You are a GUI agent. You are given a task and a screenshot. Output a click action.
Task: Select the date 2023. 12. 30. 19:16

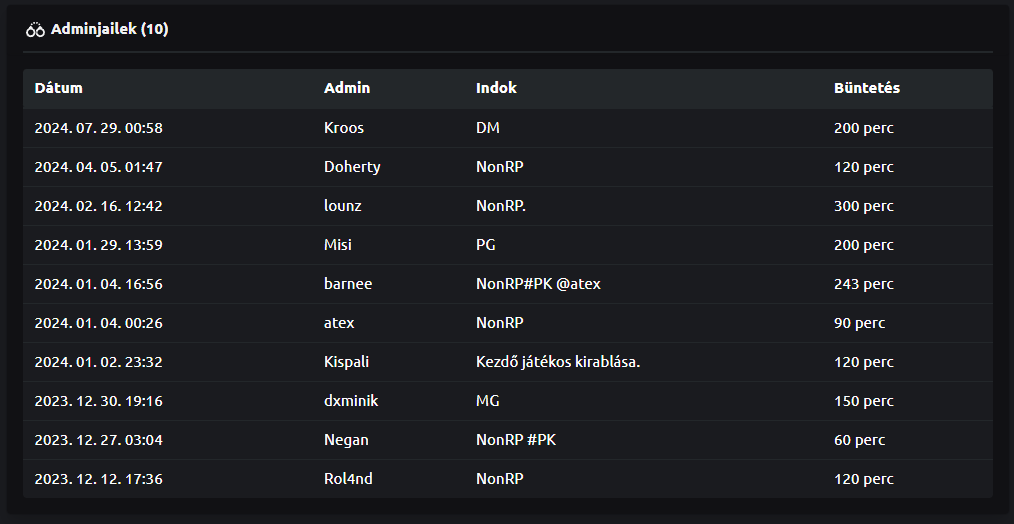98,401
